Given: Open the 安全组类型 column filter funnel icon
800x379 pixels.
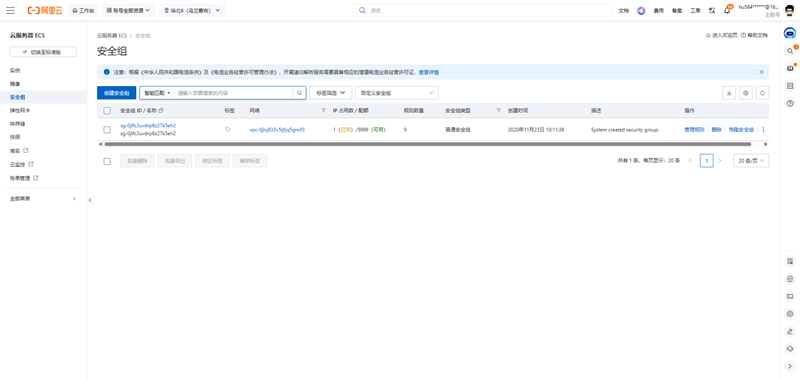Looking at the screenshot, I should [498, 111].
